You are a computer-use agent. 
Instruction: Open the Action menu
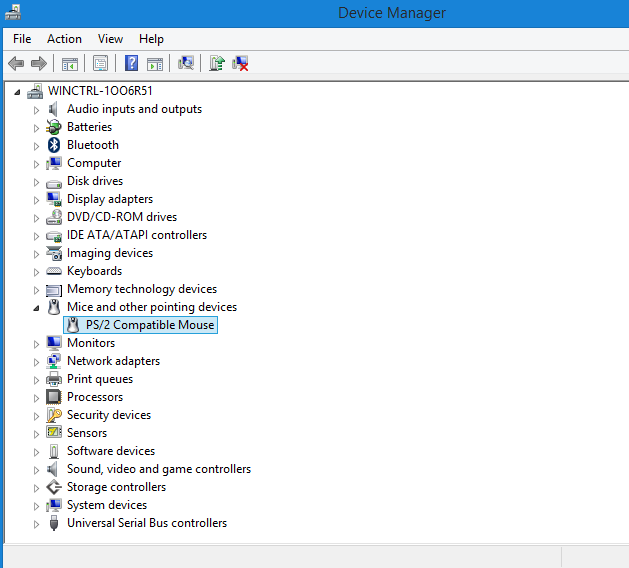(x=64, y=39)
